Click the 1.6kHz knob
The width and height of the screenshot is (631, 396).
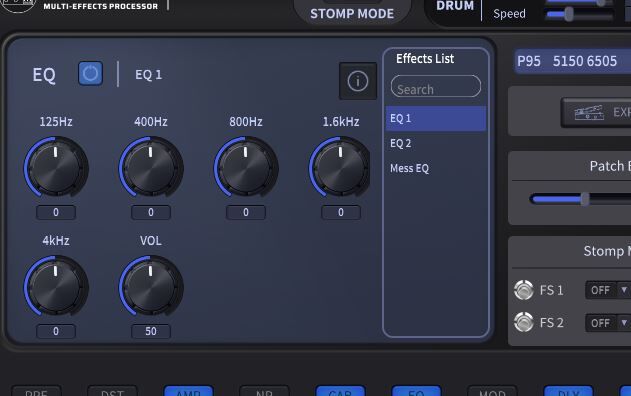[x=340, y=167]
